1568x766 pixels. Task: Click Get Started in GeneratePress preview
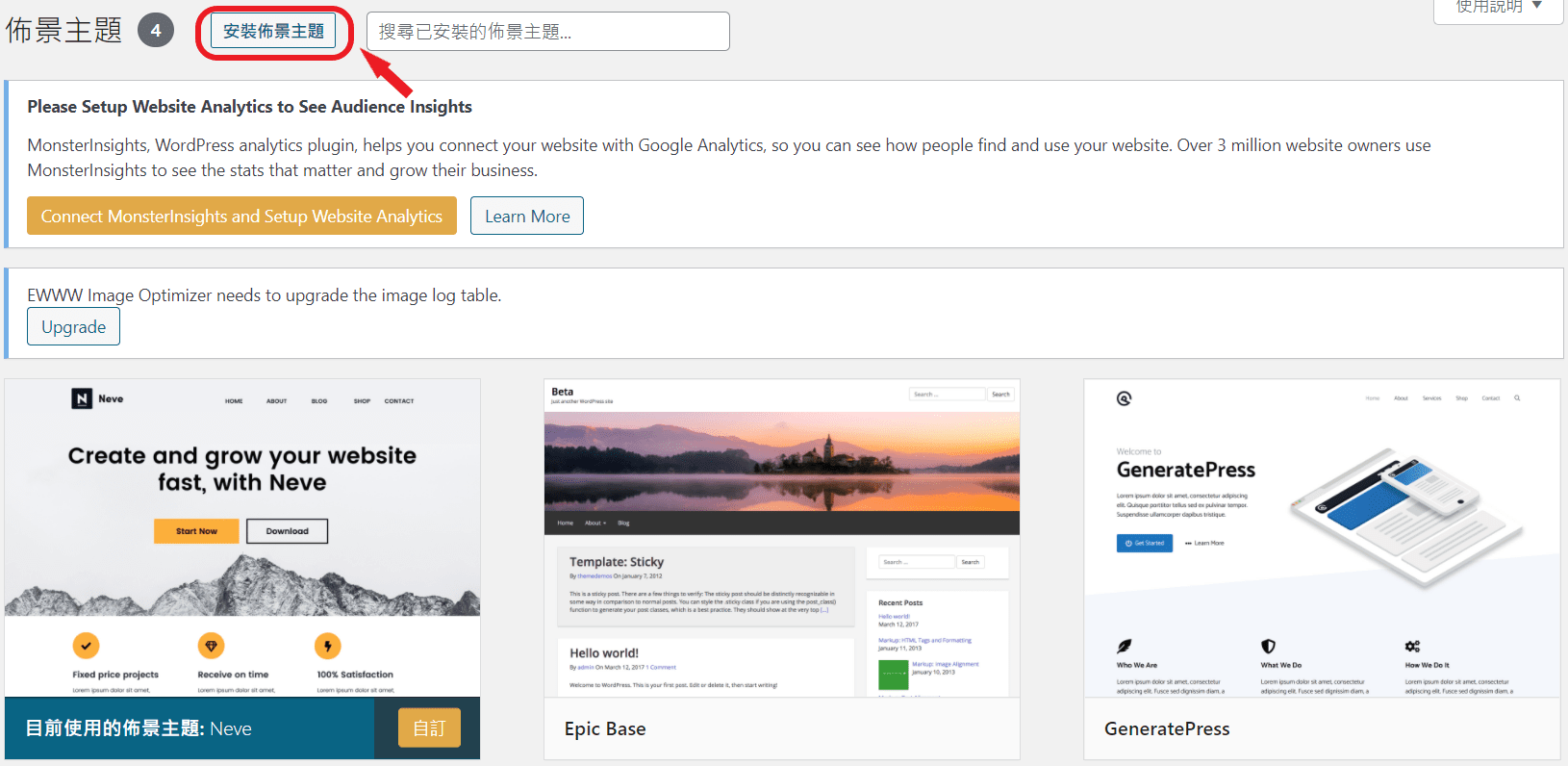1145,543
